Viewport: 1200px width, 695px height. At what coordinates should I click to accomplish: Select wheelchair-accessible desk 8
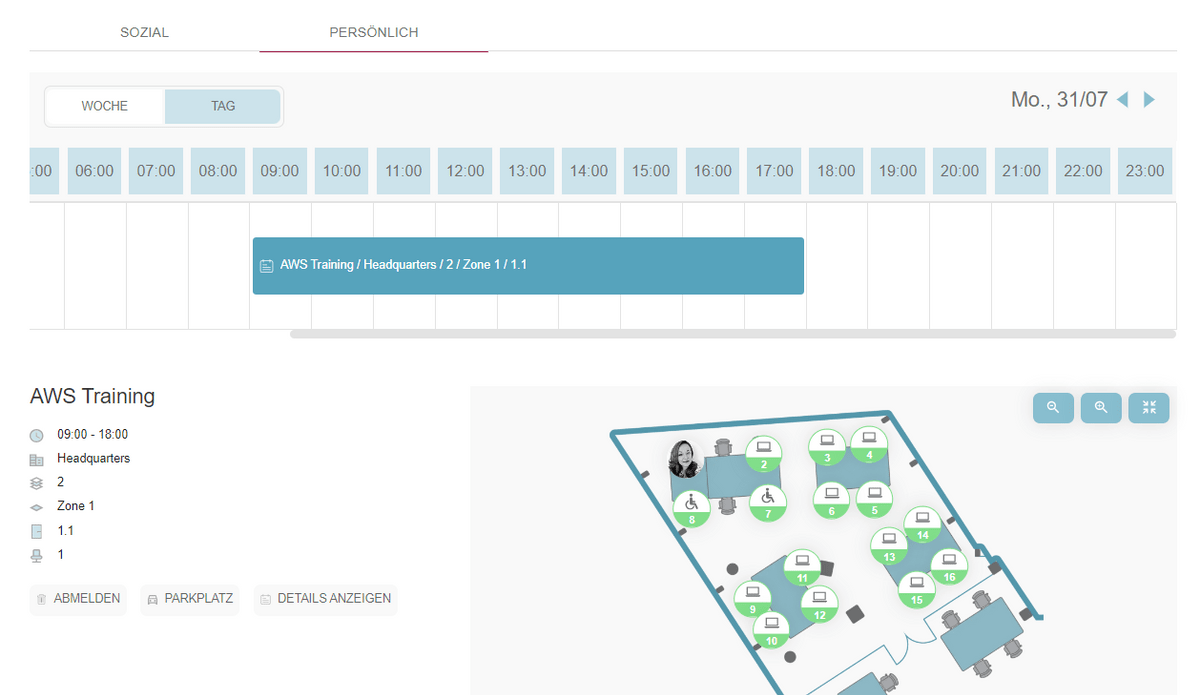coord(691,507)
